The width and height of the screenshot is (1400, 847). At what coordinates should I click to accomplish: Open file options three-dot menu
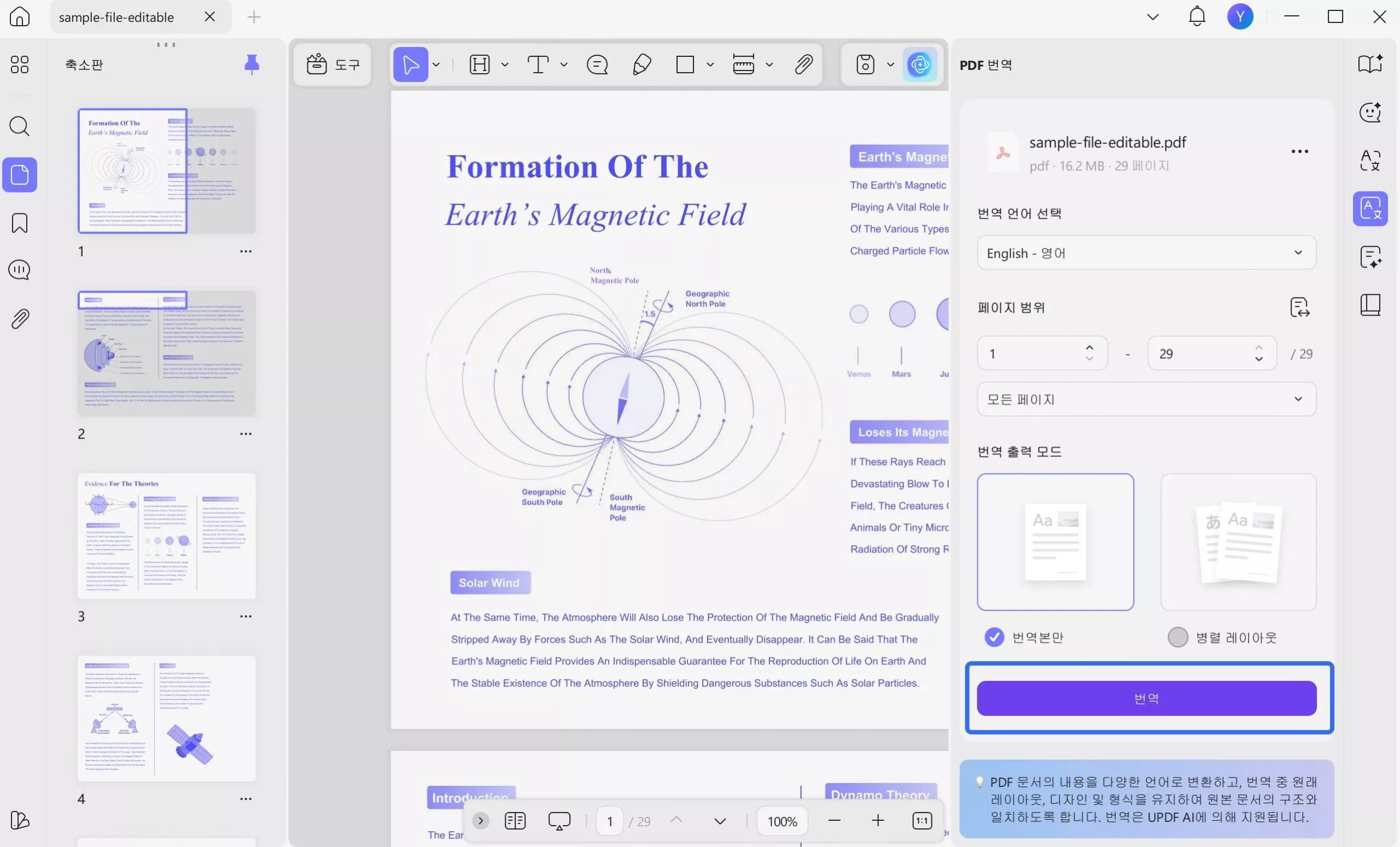point(1299,151)
